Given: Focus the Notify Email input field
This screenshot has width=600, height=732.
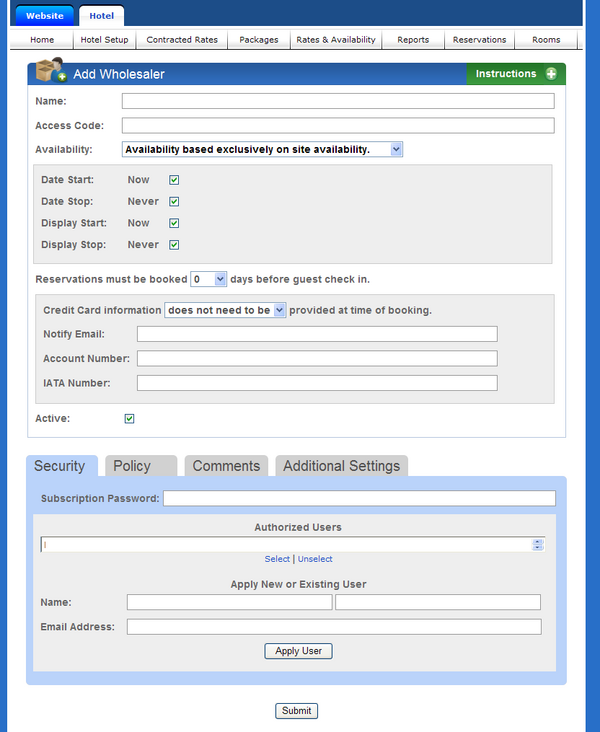Looking at the screenshot, I should (317, 334).
